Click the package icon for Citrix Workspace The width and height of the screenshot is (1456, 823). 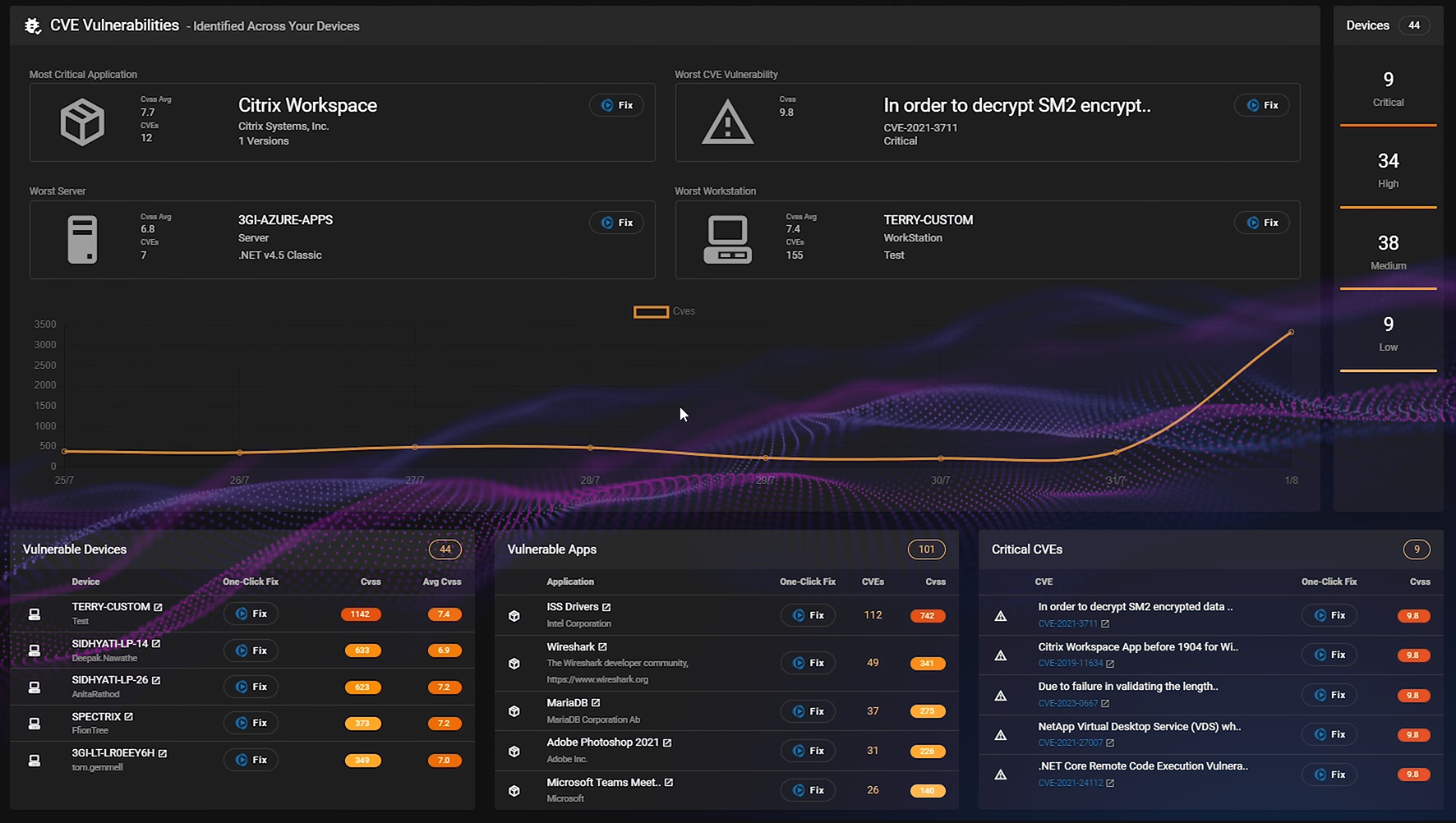(x=82, y=122)
